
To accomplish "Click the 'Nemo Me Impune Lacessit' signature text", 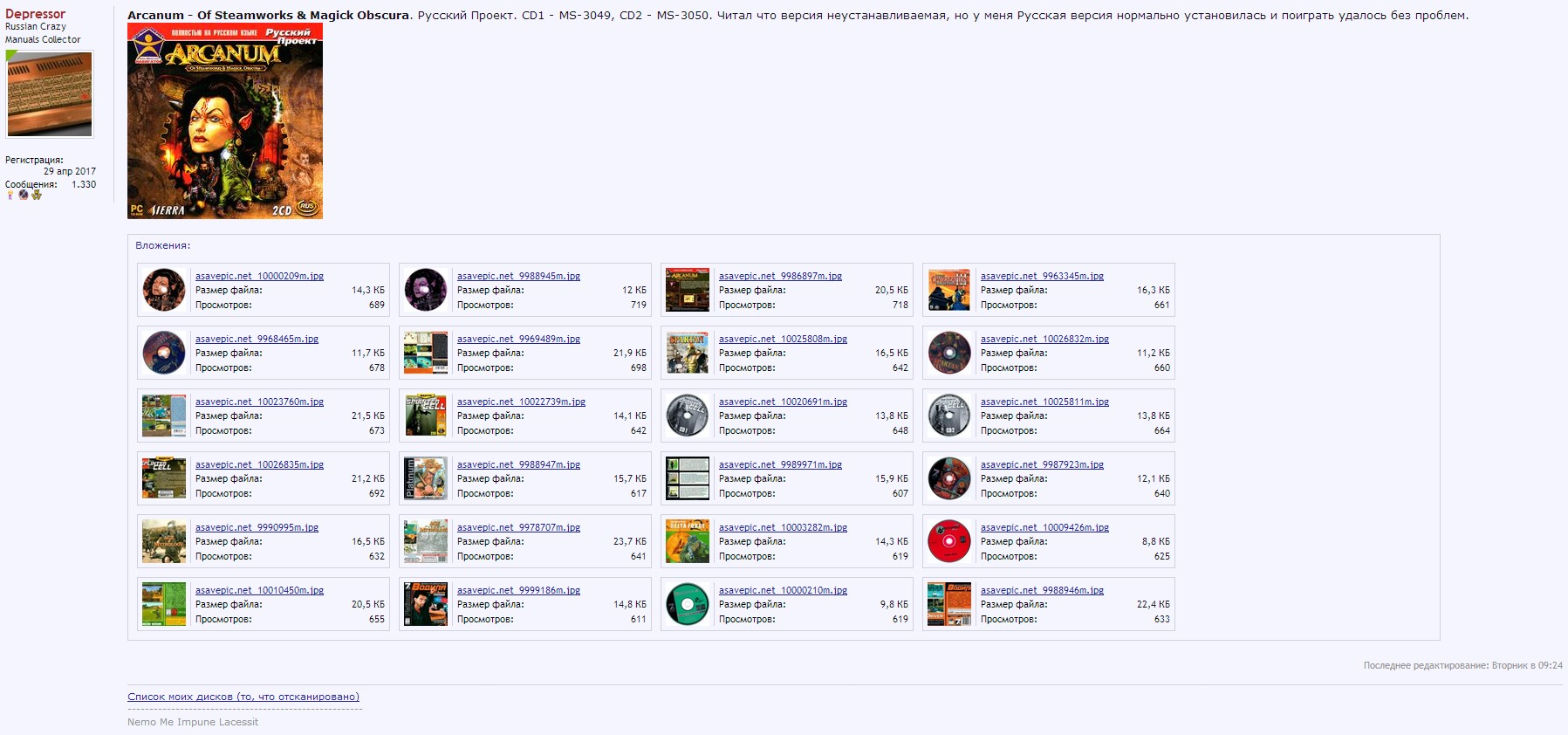I will [x=193, y=722].
